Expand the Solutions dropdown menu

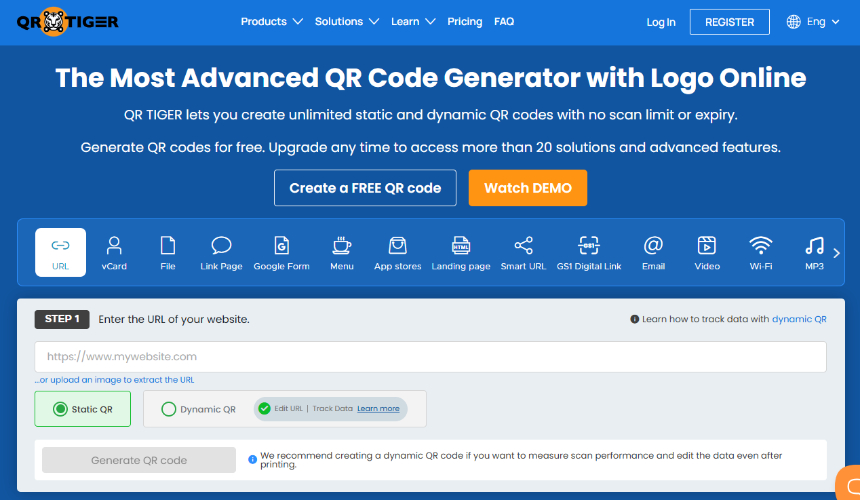pyautogui.click(x=347, y=21)
